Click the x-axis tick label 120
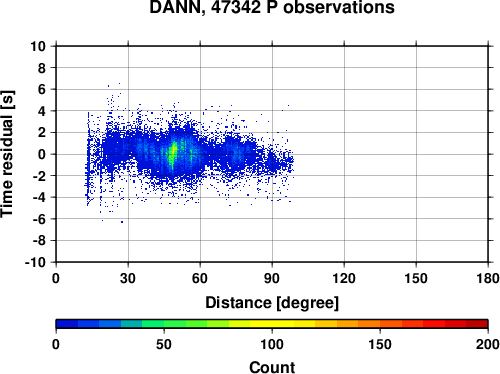 click(344, 278)
